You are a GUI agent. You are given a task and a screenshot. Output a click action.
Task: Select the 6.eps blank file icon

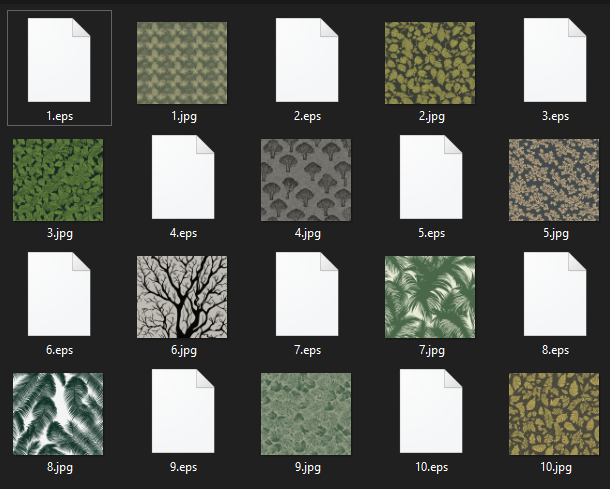pos(59,294)
